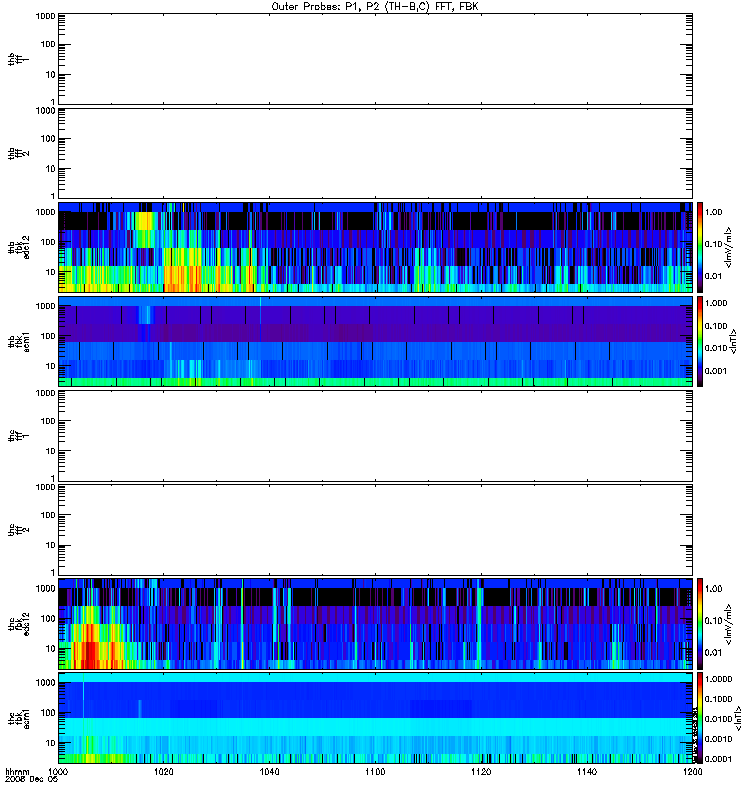Click the plot title Outer Probes: P1, P2
The width and height of the screenshot is (750, 800).
(374, 7)
